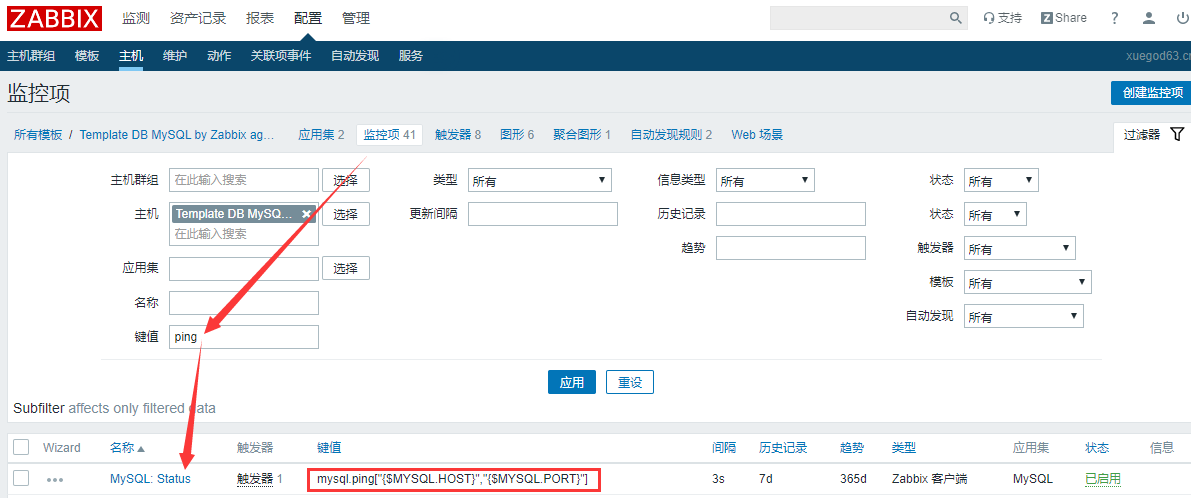The image size is (1191, 498).
Task: Switch to 图形 6 tab
Action: coord(517,134)
